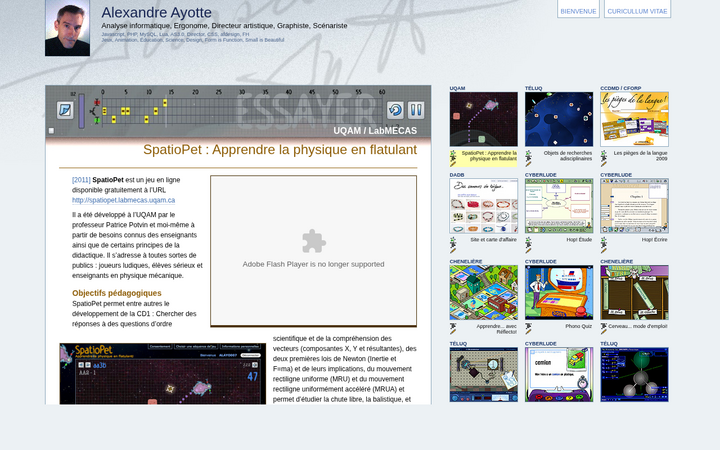
Task: Click the 'Objectifs pédagogiques' heading
Action: 117,293
